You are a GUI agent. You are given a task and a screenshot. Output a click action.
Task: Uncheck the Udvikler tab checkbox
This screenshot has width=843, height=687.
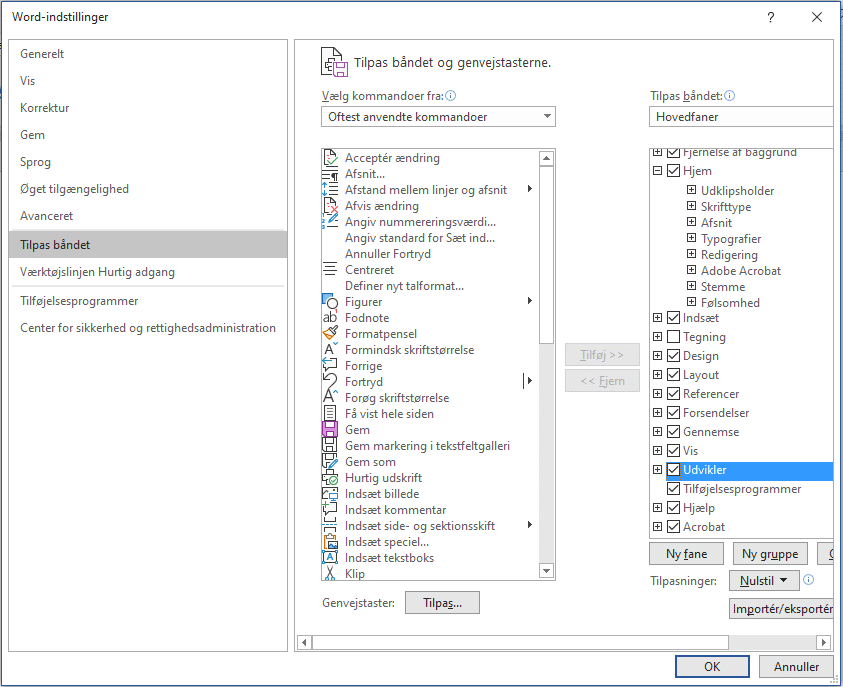tap(673, 470)
